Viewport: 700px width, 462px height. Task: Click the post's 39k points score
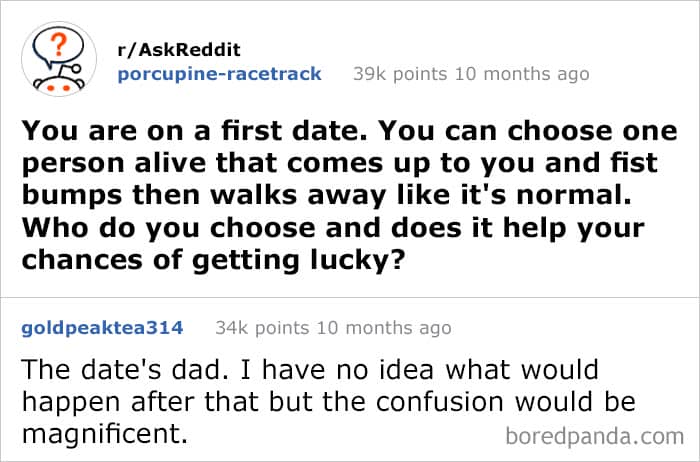coord(395,74)
